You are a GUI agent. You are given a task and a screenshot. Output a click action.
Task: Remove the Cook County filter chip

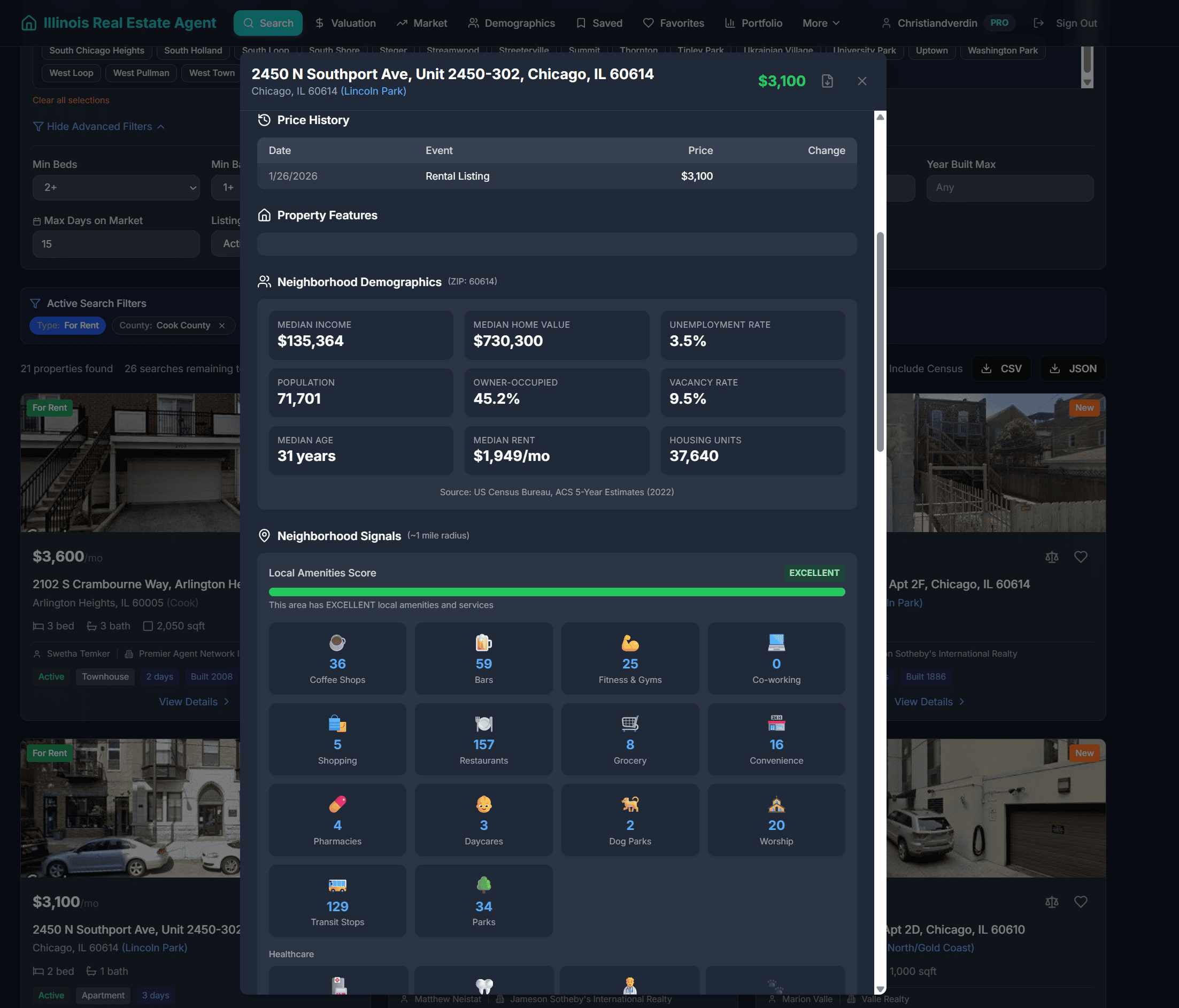(x=222, y=326)
